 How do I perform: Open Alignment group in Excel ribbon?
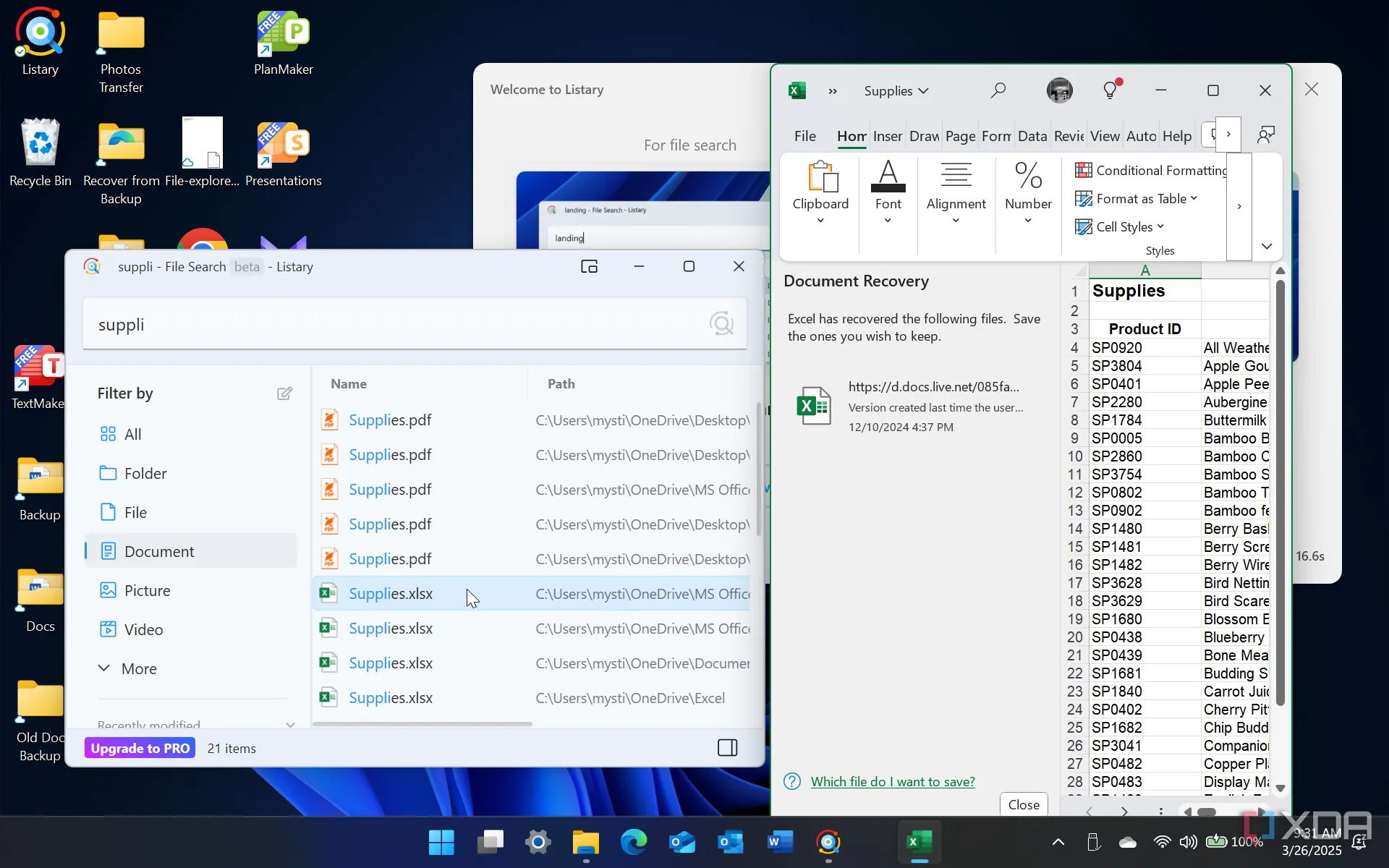click(956, 193)
